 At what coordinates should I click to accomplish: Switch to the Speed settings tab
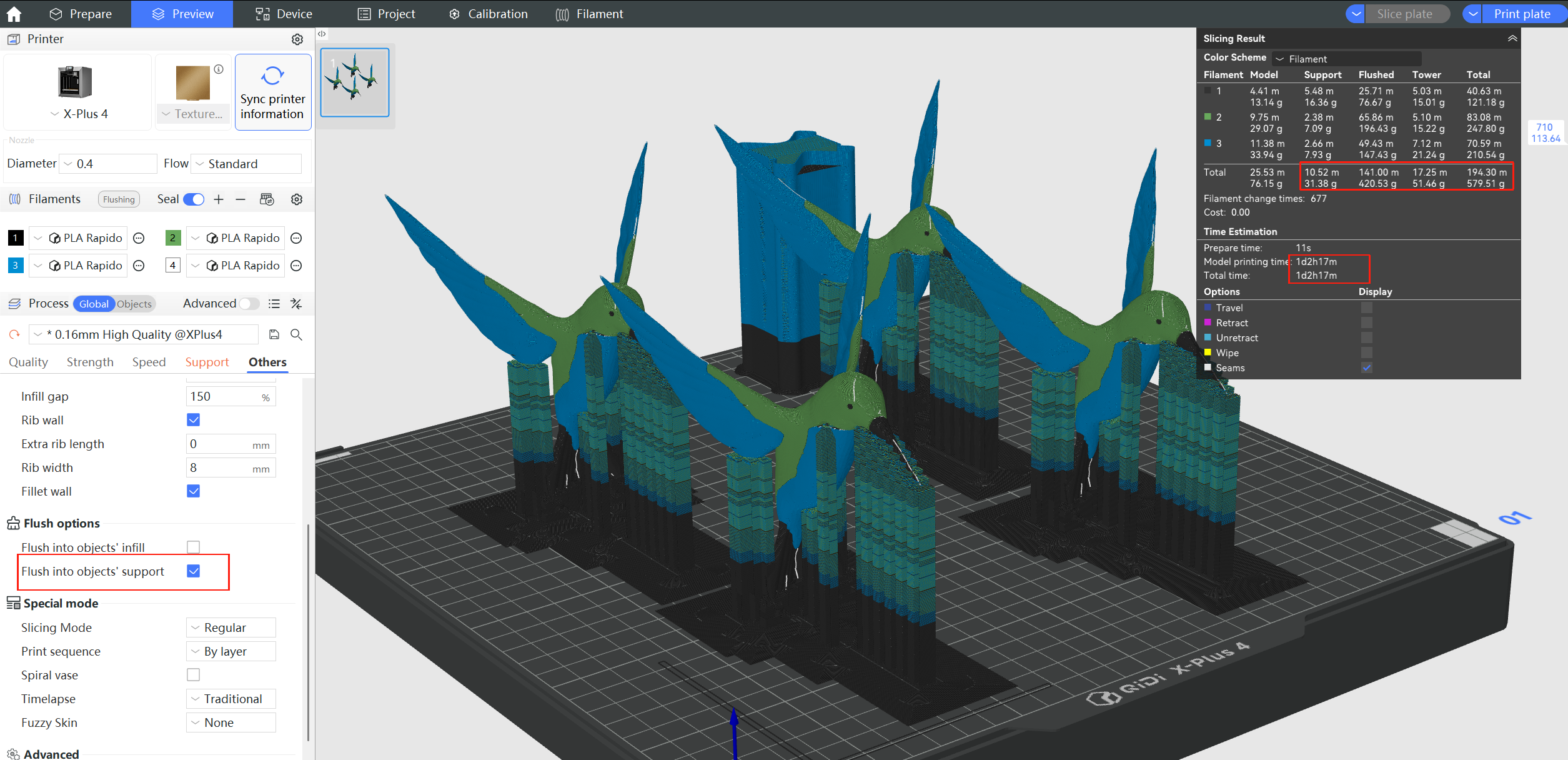tap(149, 362)
